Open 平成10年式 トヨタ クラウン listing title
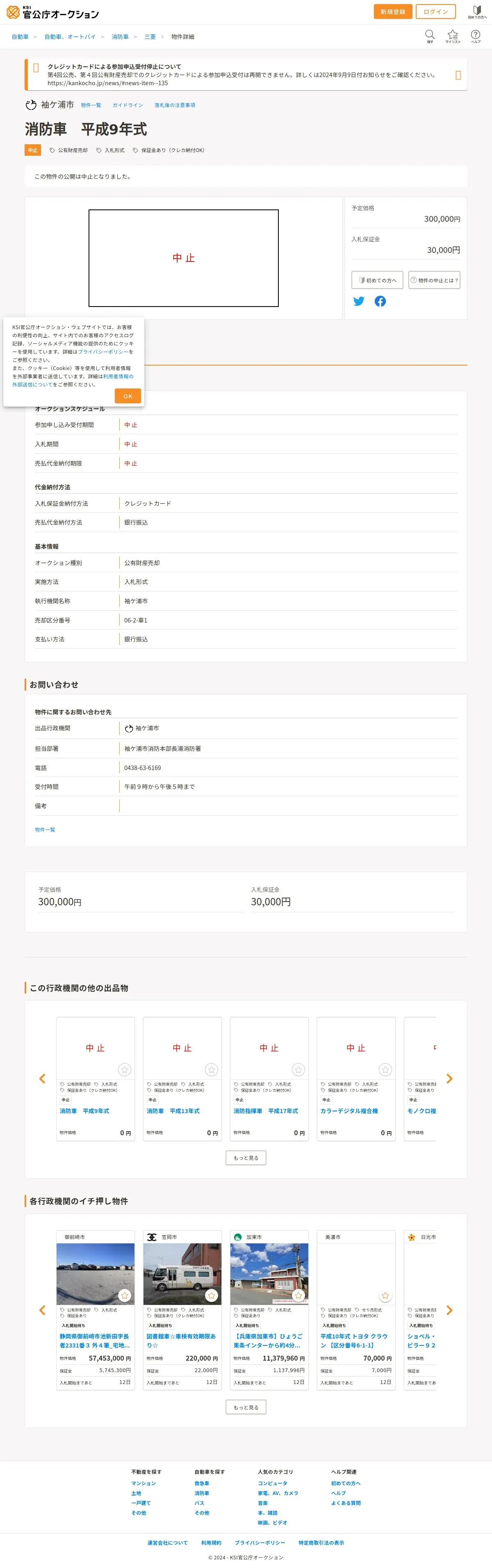 [354, 1341]
